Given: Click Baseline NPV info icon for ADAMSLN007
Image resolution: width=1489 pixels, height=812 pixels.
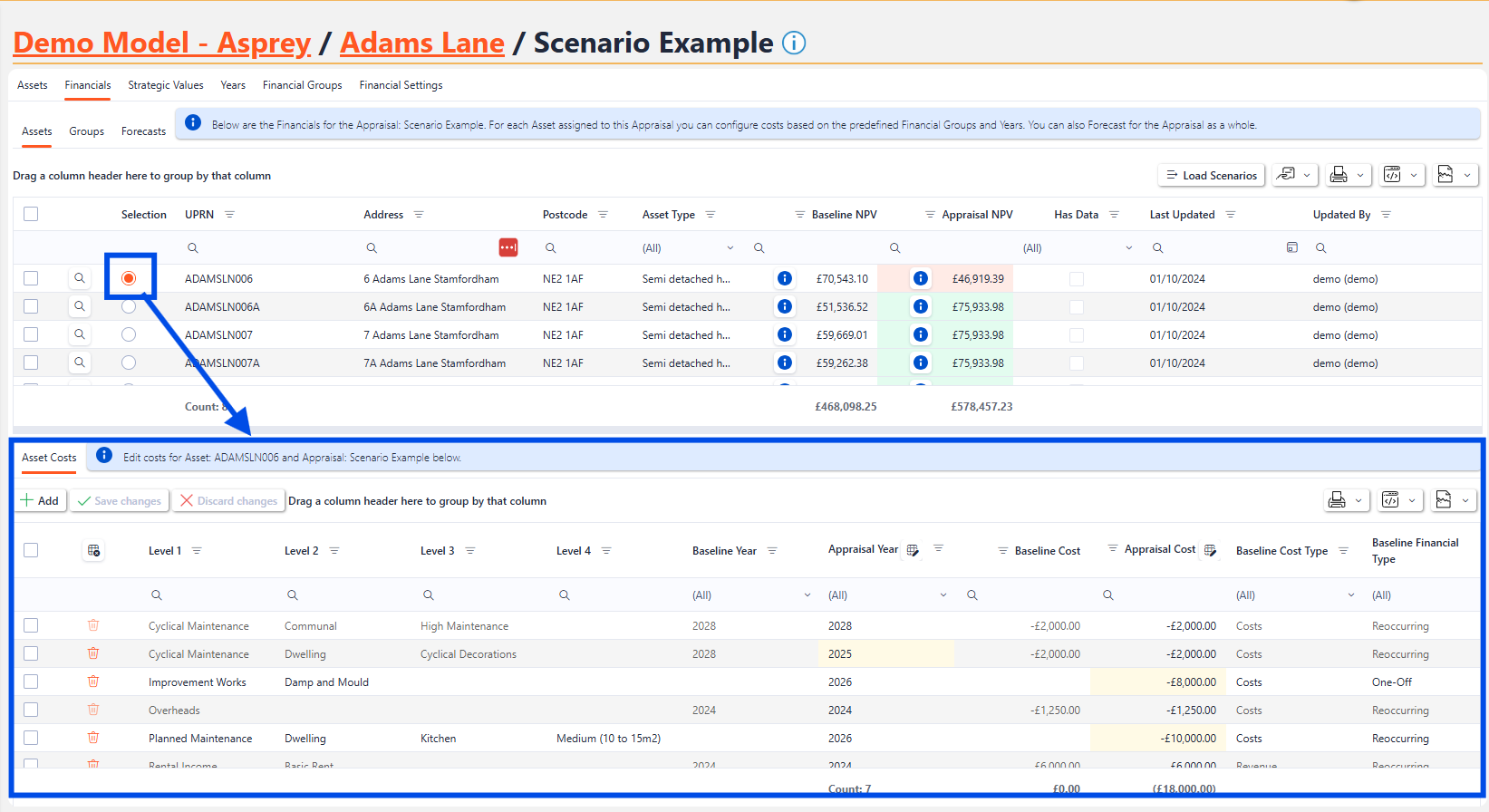Looking at the screenshot, I should pos(785,335).
